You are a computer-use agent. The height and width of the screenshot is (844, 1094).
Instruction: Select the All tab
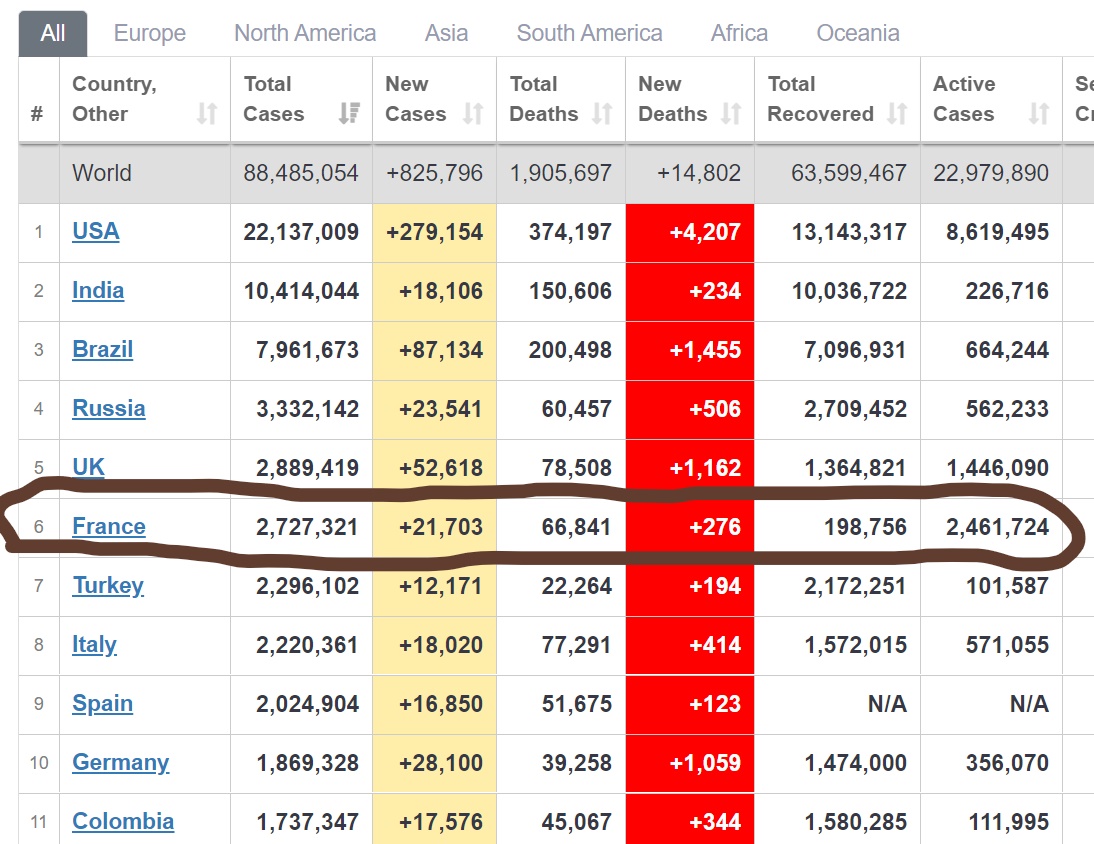(53, 33)
